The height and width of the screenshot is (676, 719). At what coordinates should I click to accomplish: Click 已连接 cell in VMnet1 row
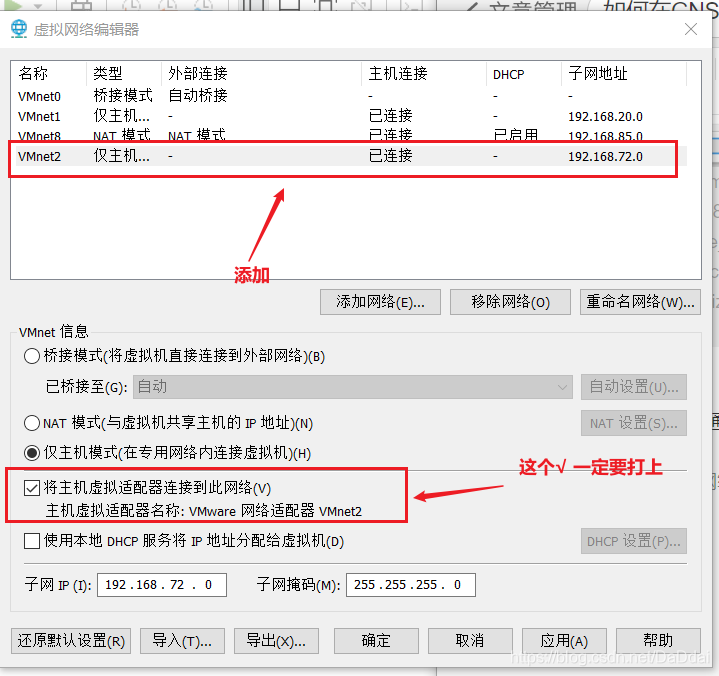click(x=391, y=116)
